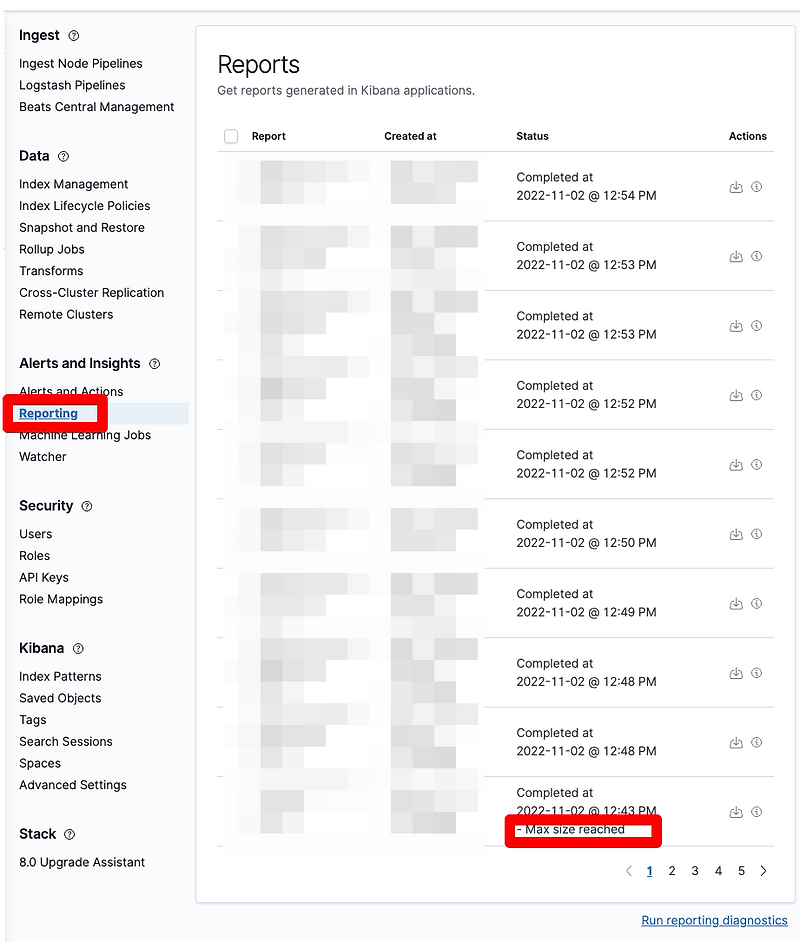Open the info icon for the second report
The width and height of the screenshot is (800, 942).
757,256
